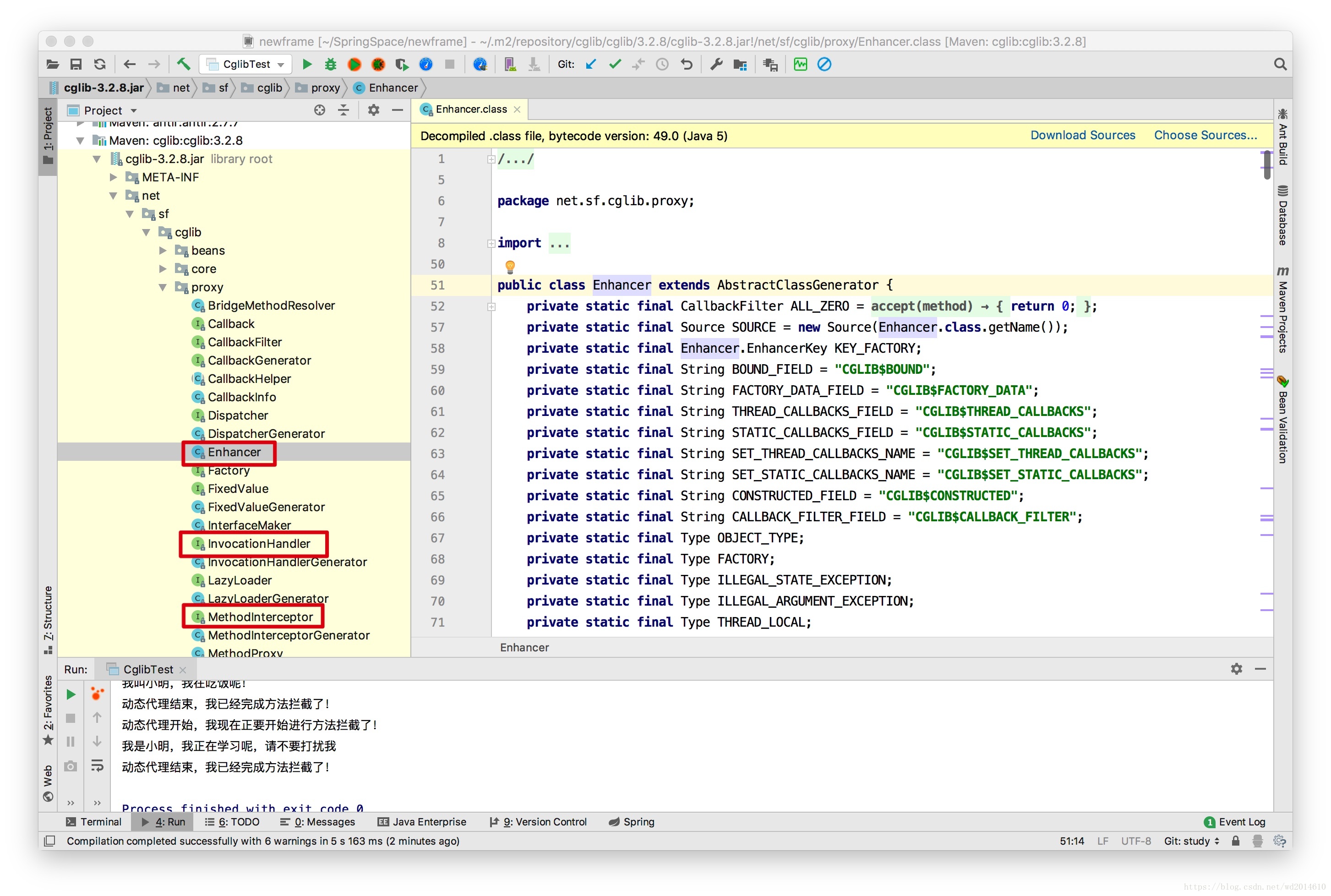Image resolution: width=1331 pixels, height=896 pixels.
Task: Select MethodInterceptor class in sidebar
Action: (257, 617)
